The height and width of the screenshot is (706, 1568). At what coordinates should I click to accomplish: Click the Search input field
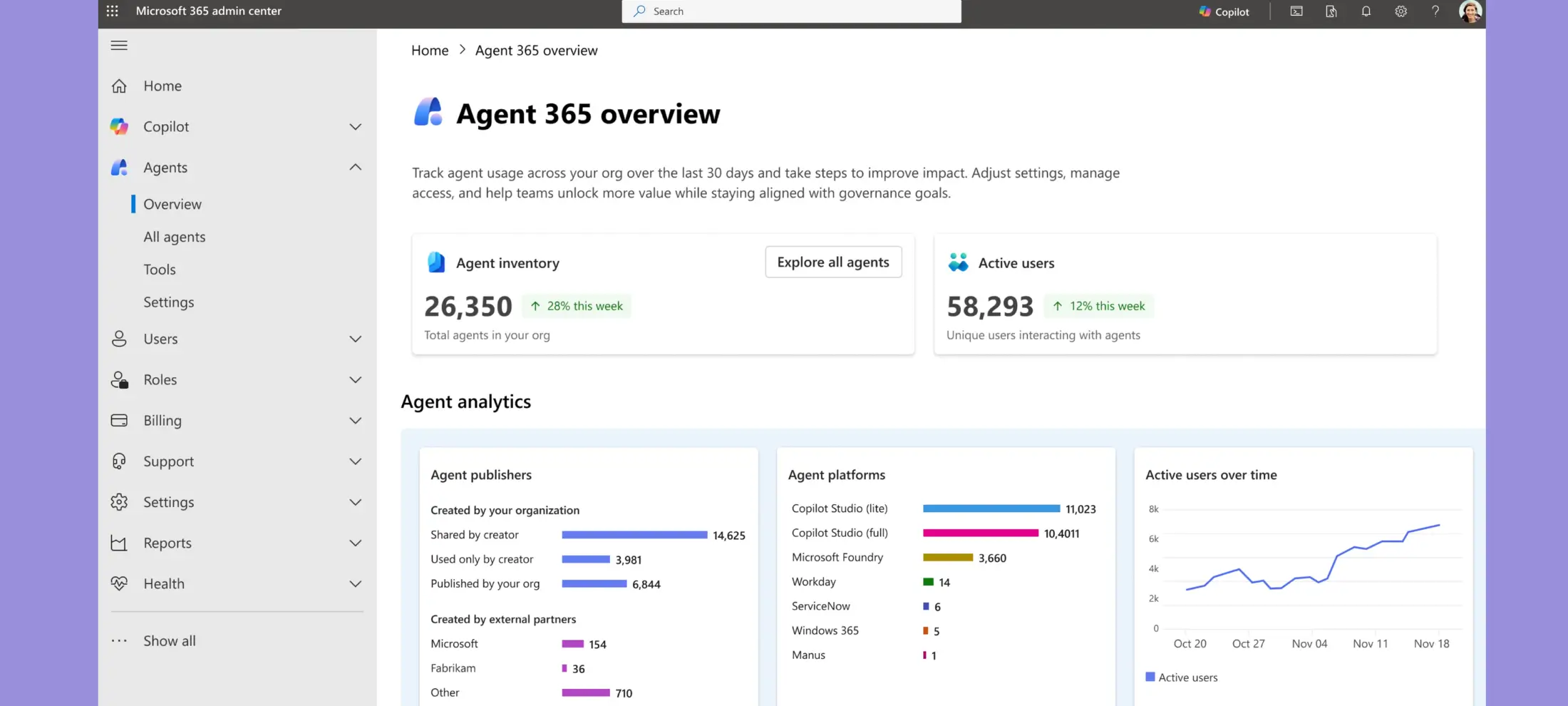[x=791, y=11]
